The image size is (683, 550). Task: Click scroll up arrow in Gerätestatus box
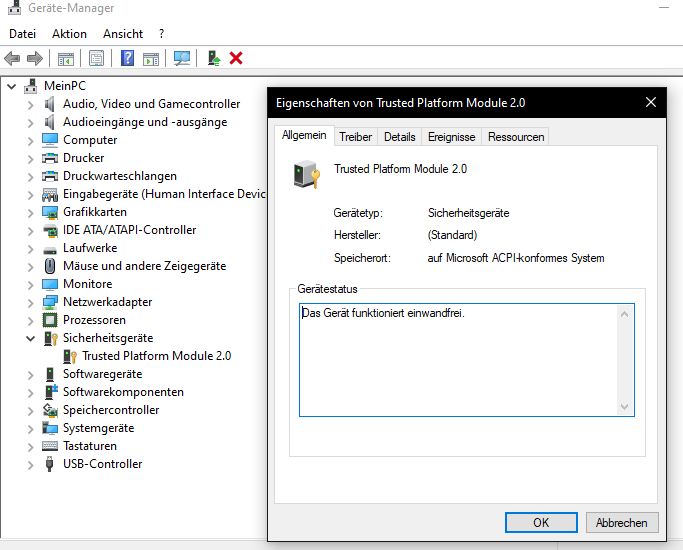pos(624,314)
